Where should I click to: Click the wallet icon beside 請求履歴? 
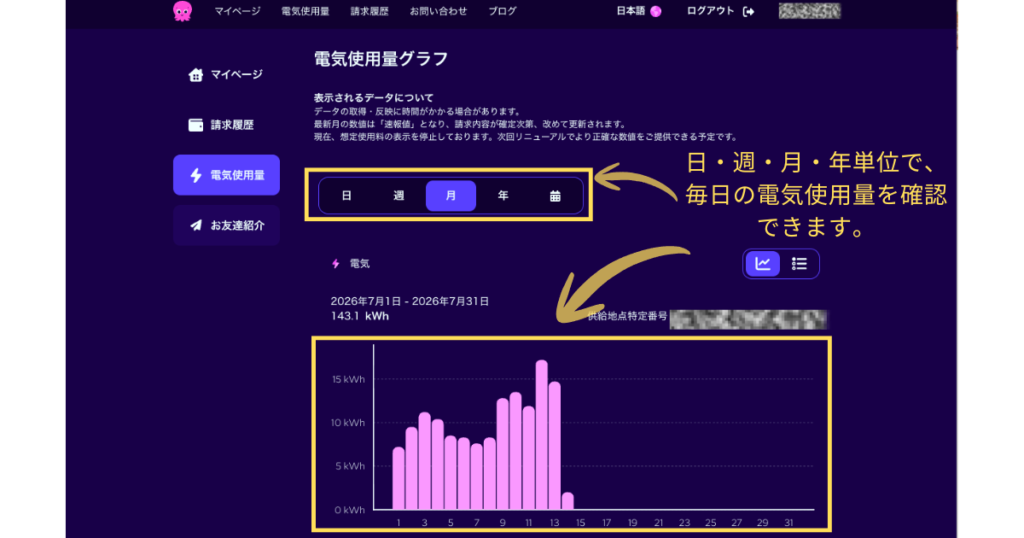click(x=195, y=125)
